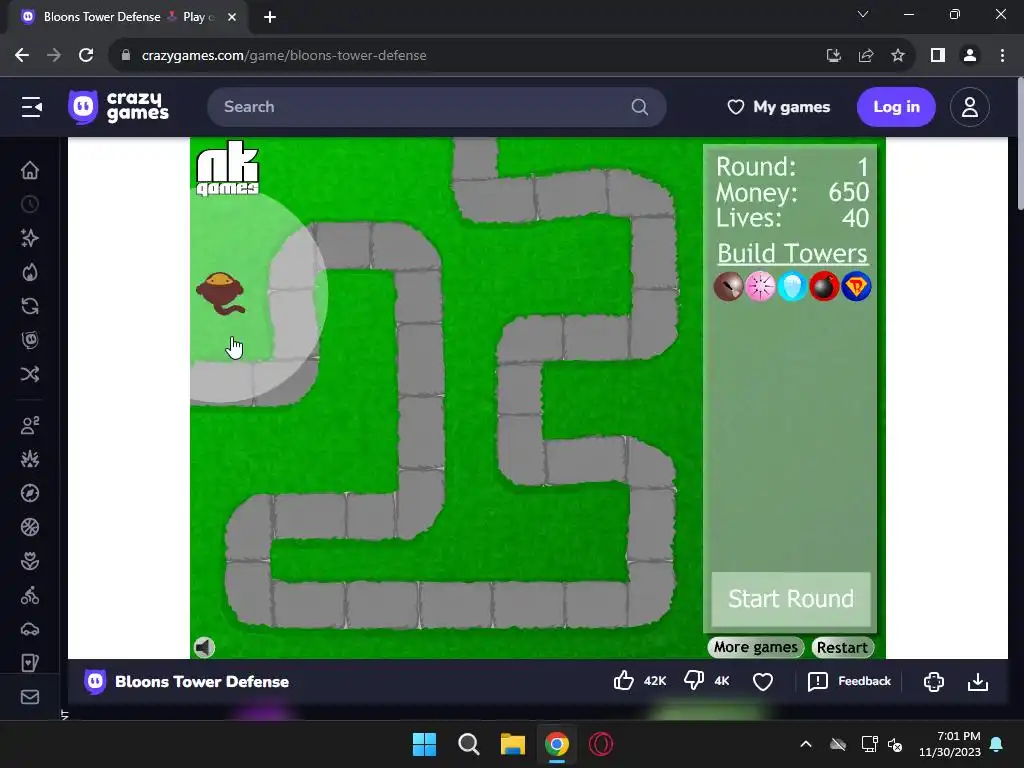Image resolution: width=1024 pixels, height=768 pixels.
Task: Open a new browser tab
Action: 270,17
